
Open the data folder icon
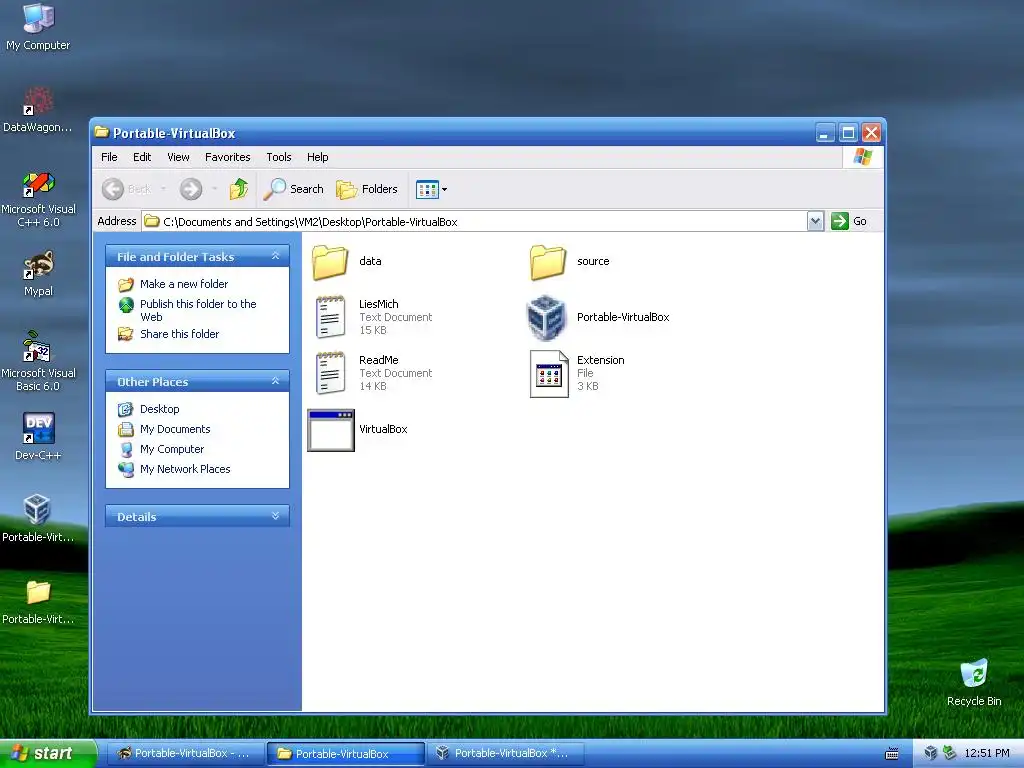pyautogui.click(x=330, y=262)
